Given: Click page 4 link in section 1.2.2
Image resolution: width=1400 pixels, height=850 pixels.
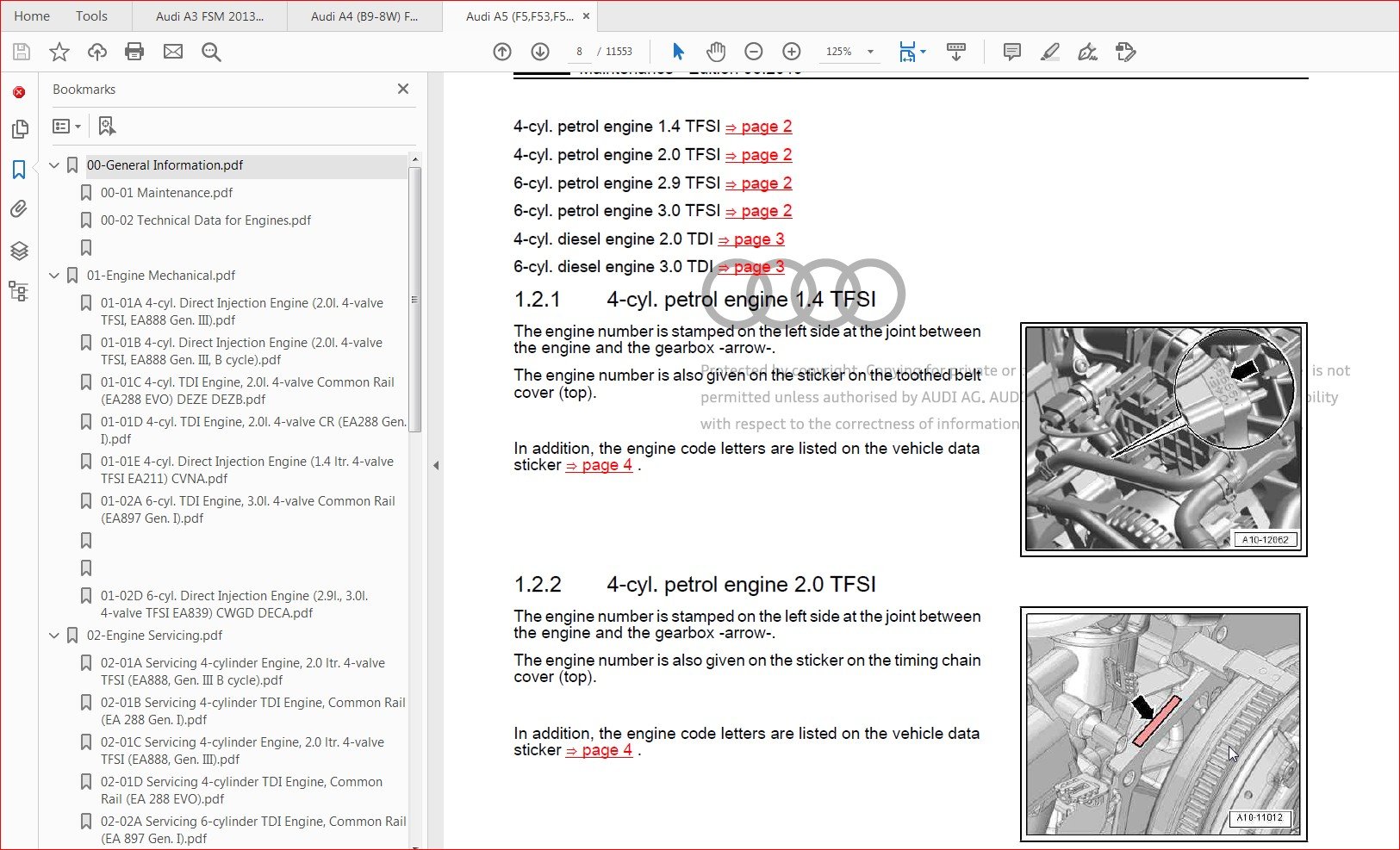Looking at the screenshot, I should pos(599,750).
